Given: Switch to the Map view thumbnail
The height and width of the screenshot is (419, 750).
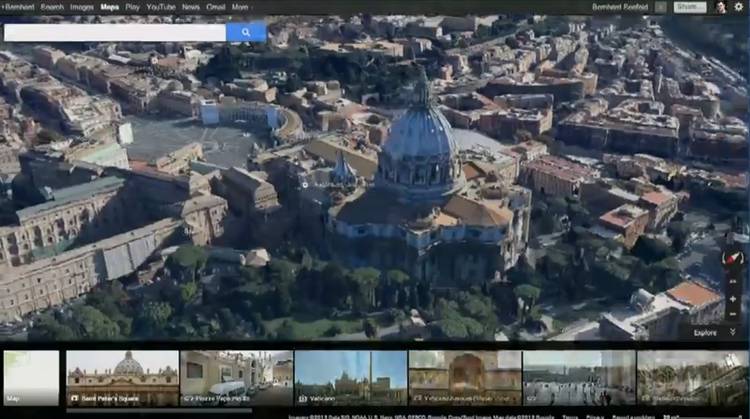Looking at the screenshot, I should (x=31, y=378).
